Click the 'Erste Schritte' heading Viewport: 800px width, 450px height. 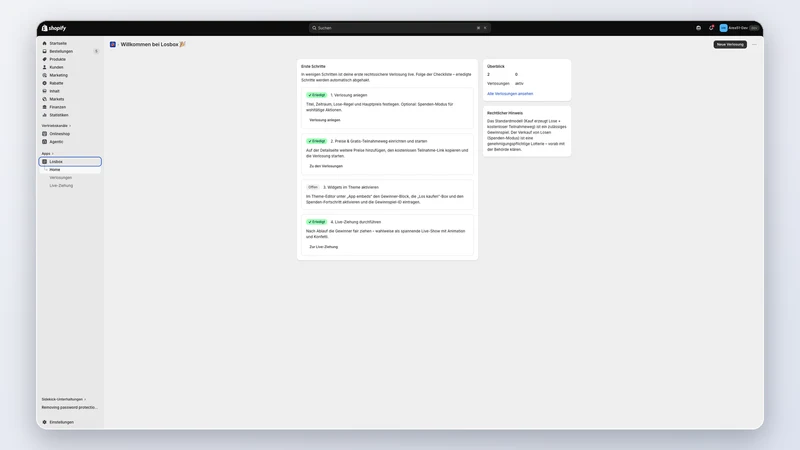click(x=313, y=66)
